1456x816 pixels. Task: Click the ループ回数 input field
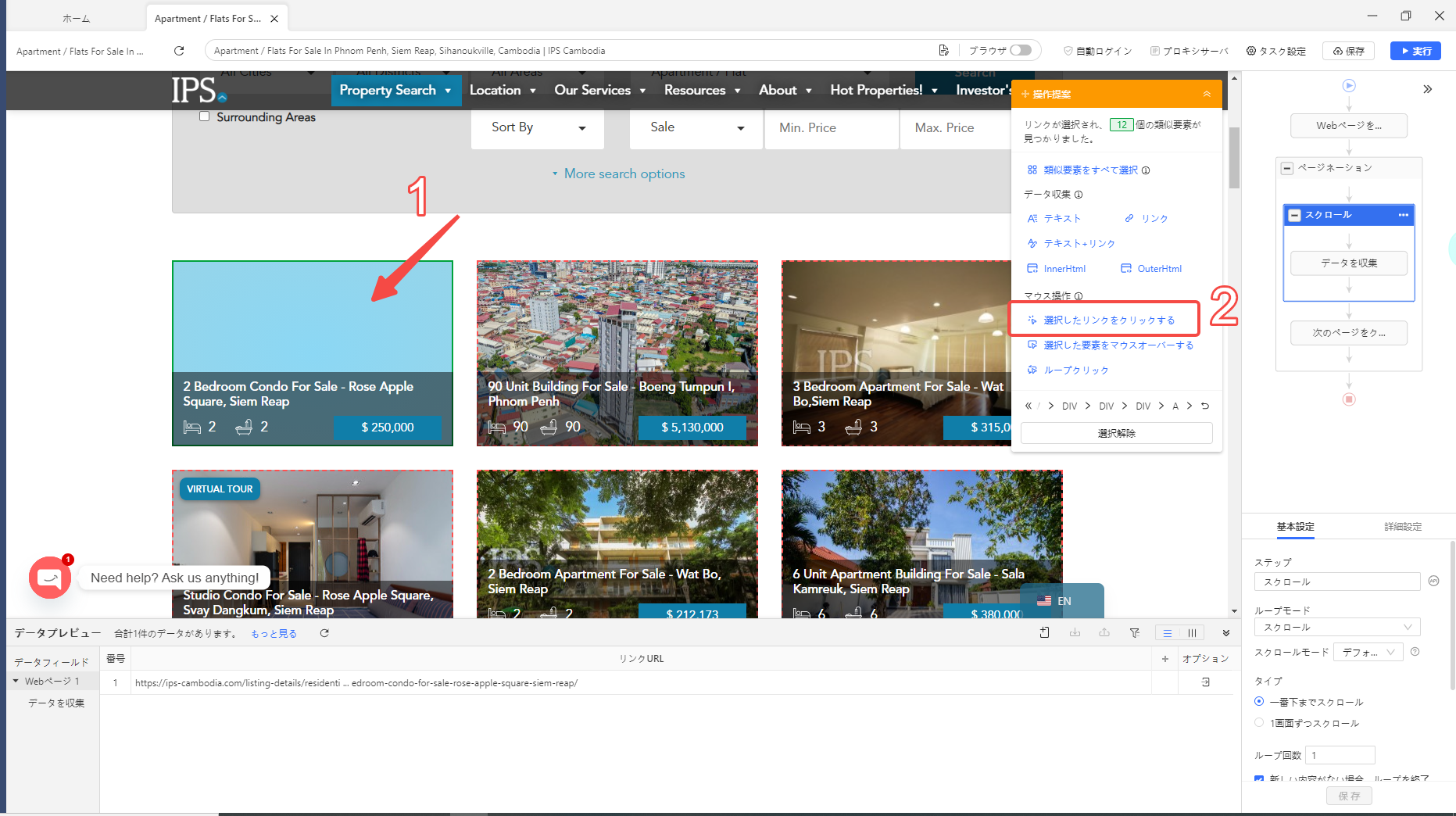point(1340,755)
